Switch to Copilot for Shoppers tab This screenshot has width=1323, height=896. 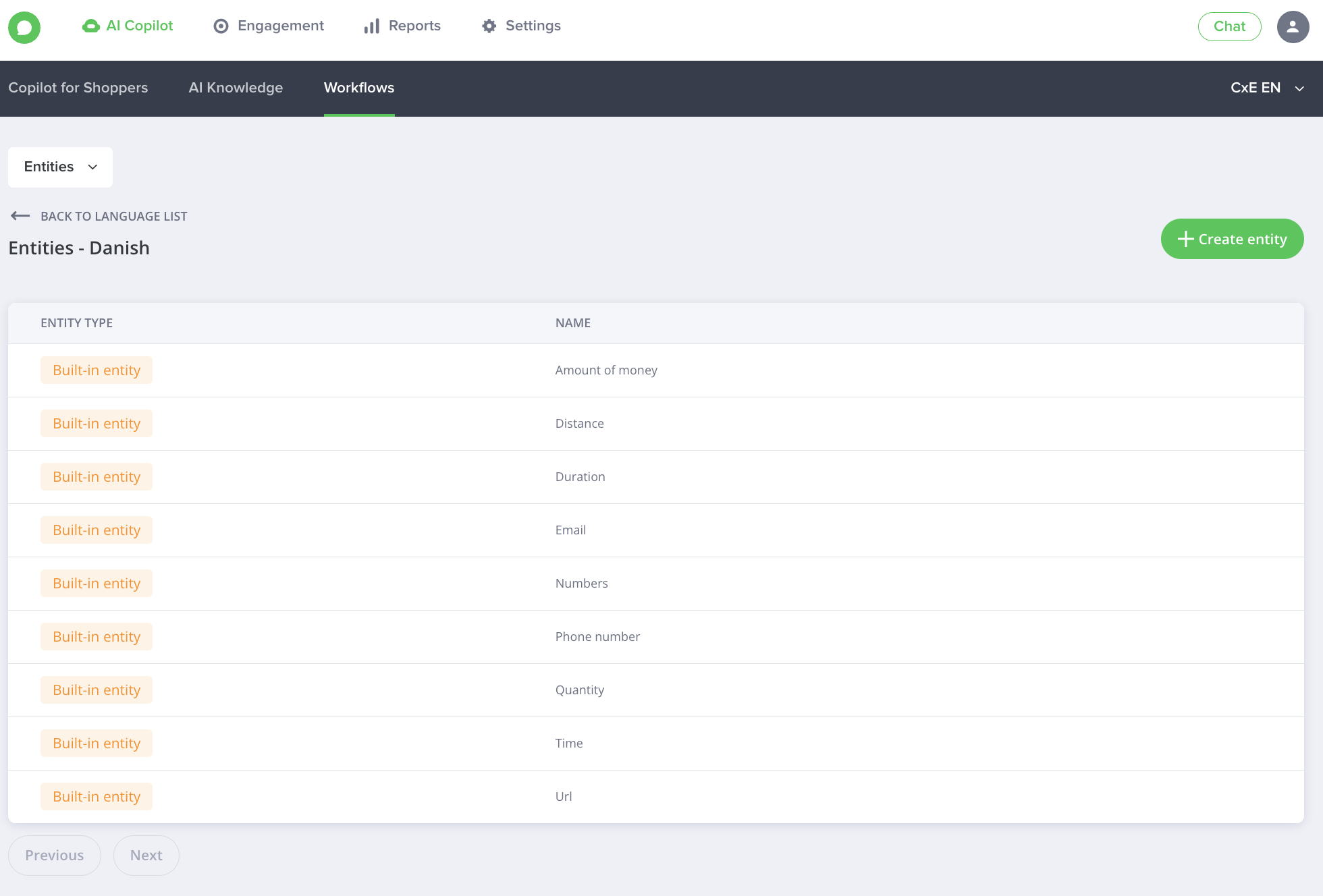click(x=78, y=88)
